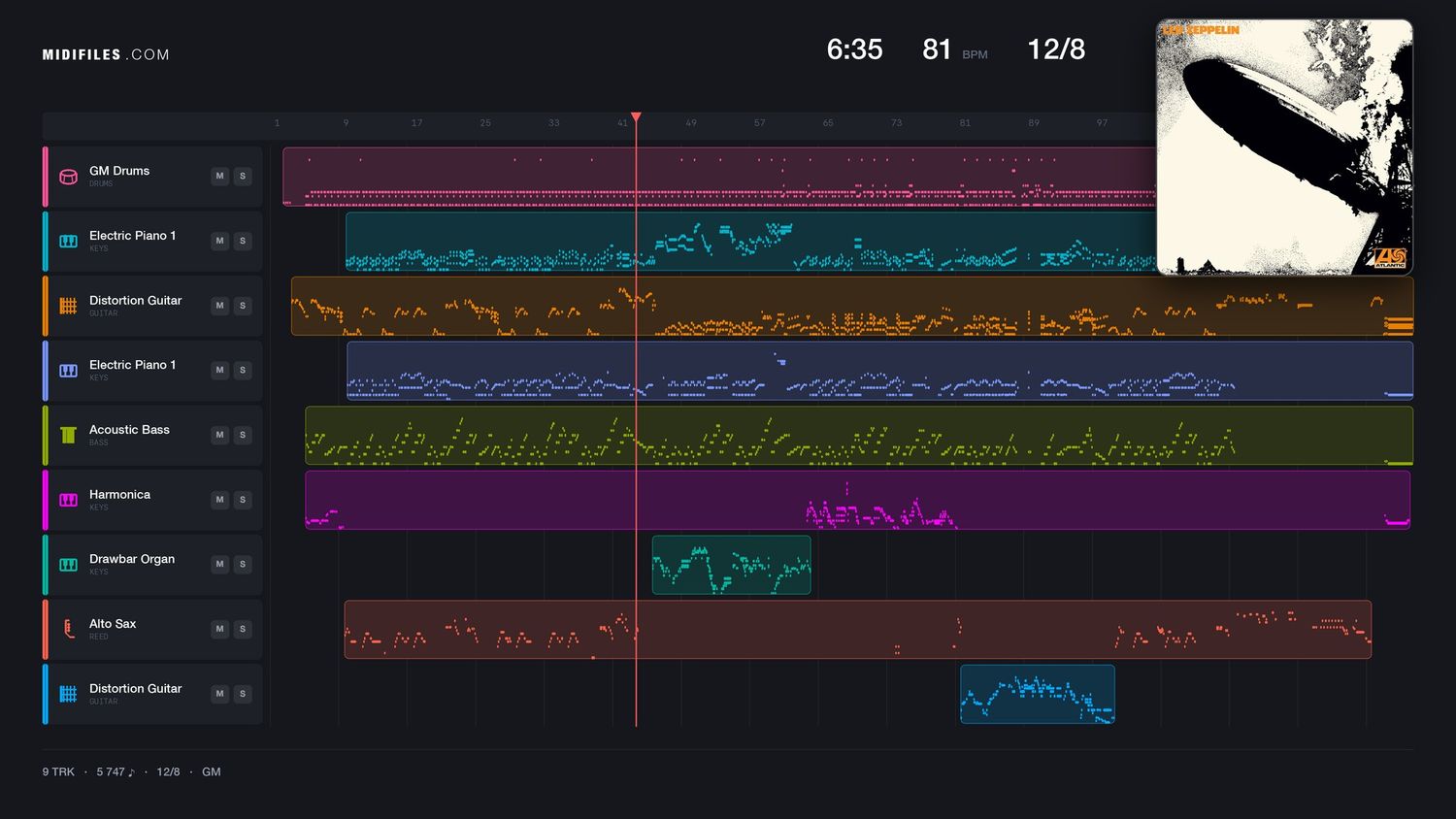
Task: Mute the Acoustic Bass track
Action: click(220, 435)
